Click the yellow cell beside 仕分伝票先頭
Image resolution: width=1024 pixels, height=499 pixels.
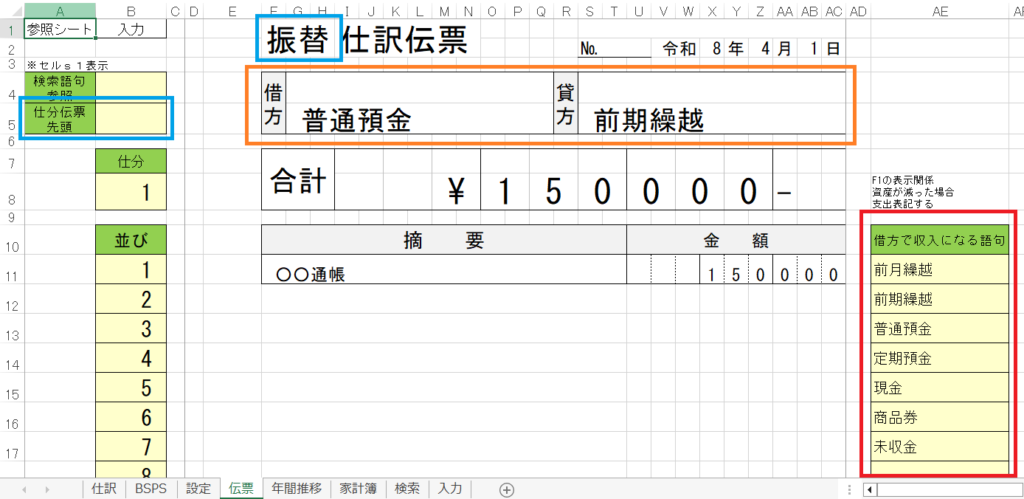[x=131, y=118]
